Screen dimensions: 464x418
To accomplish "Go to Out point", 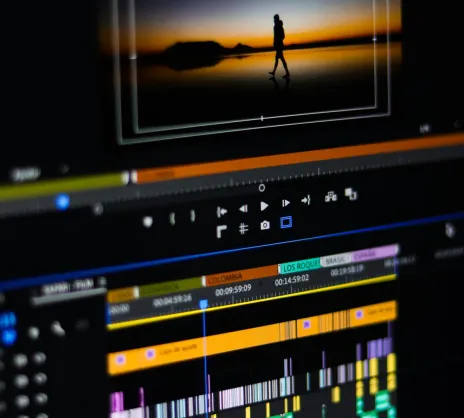I will [306, 200].
